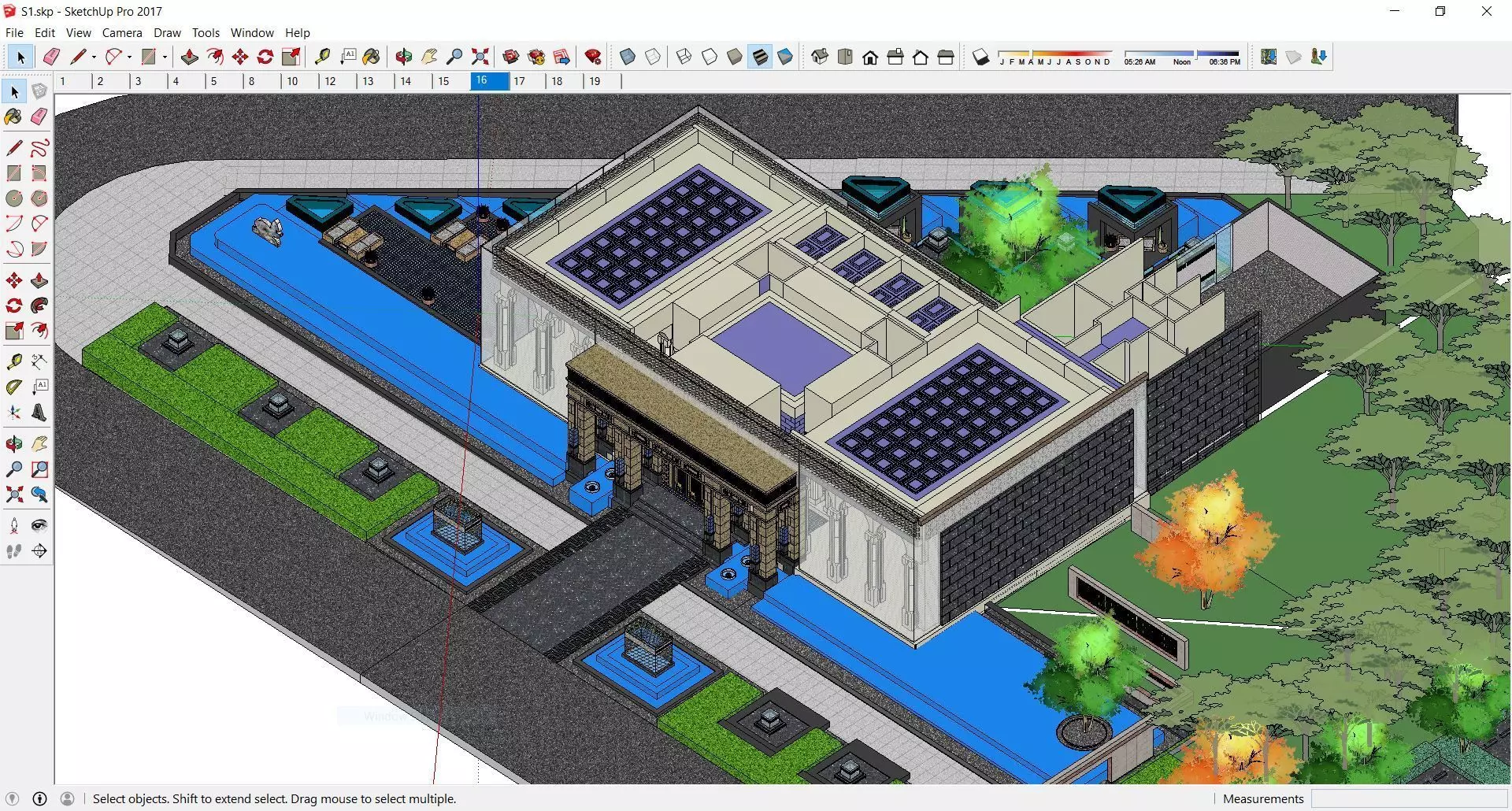
Task: Switch to Right view
Action: [895, 57]
